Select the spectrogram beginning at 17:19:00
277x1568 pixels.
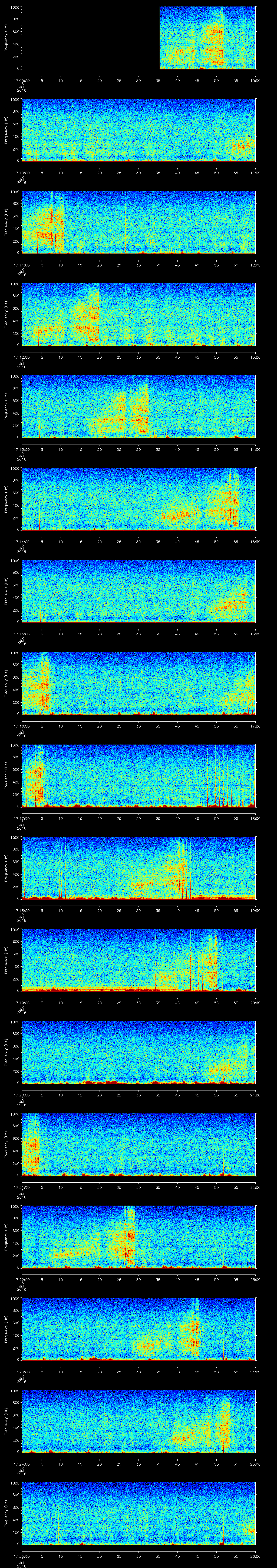139,960
